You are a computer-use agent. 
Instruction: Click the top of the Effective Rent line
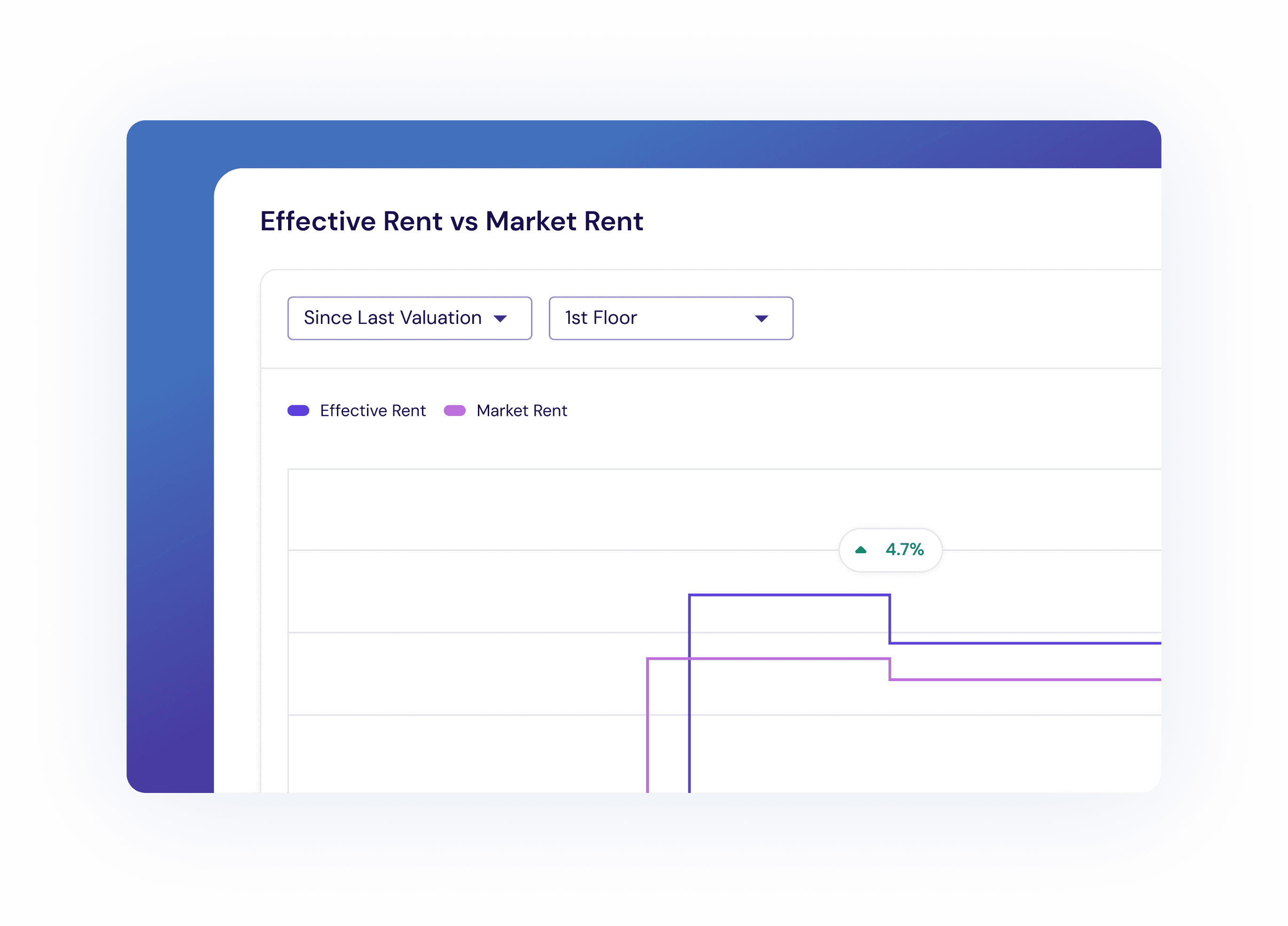(x=789, y=595)
